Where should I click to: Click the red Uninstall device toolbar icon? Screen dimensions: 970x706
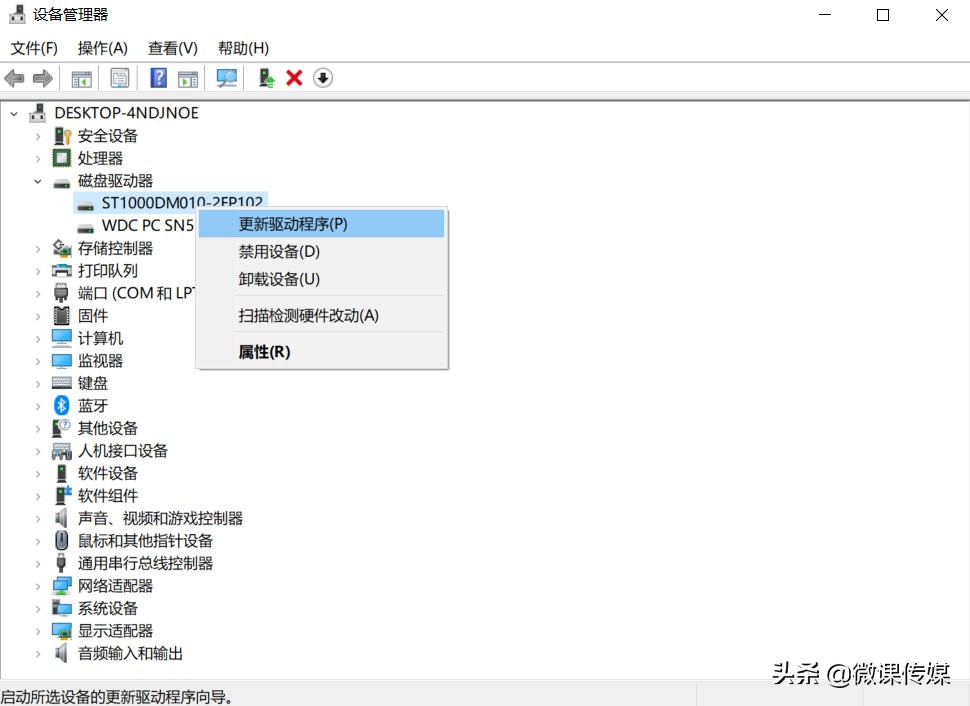click(293, 78)
